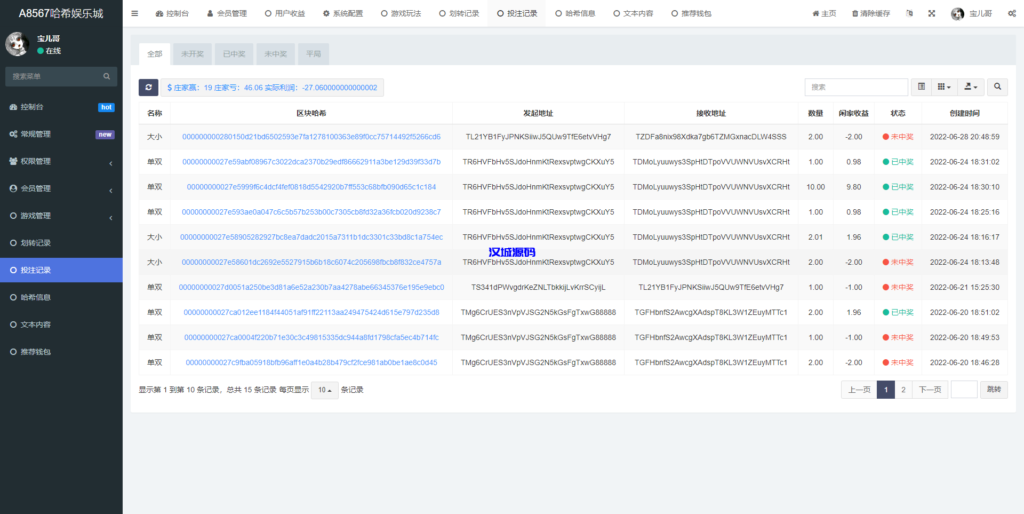
Task: Click the sidebar profile avatar image
Action: point(17,44)
